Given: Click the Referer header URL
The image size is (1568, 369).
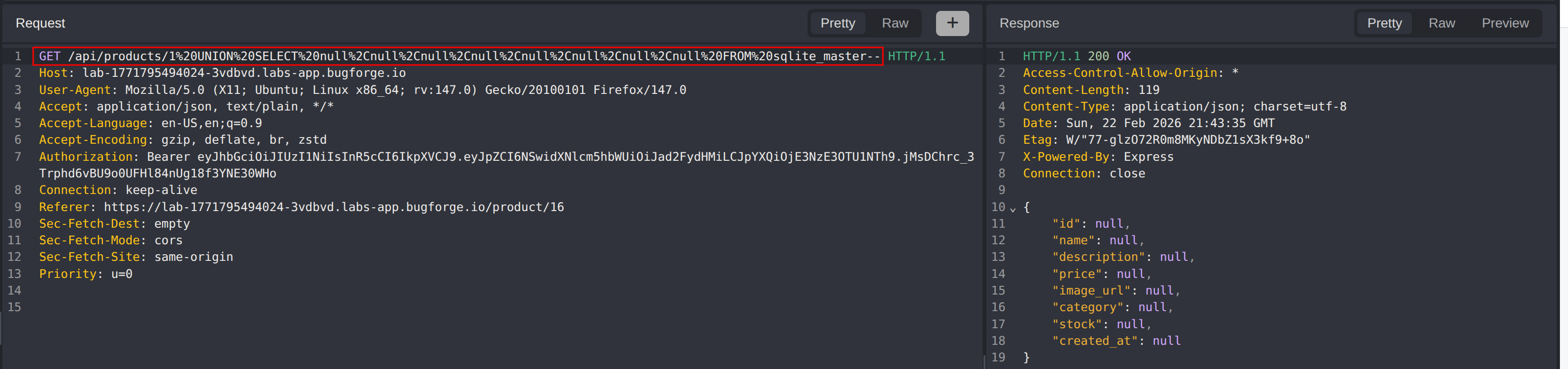Looking at the screenshot, I should [334, 208].
